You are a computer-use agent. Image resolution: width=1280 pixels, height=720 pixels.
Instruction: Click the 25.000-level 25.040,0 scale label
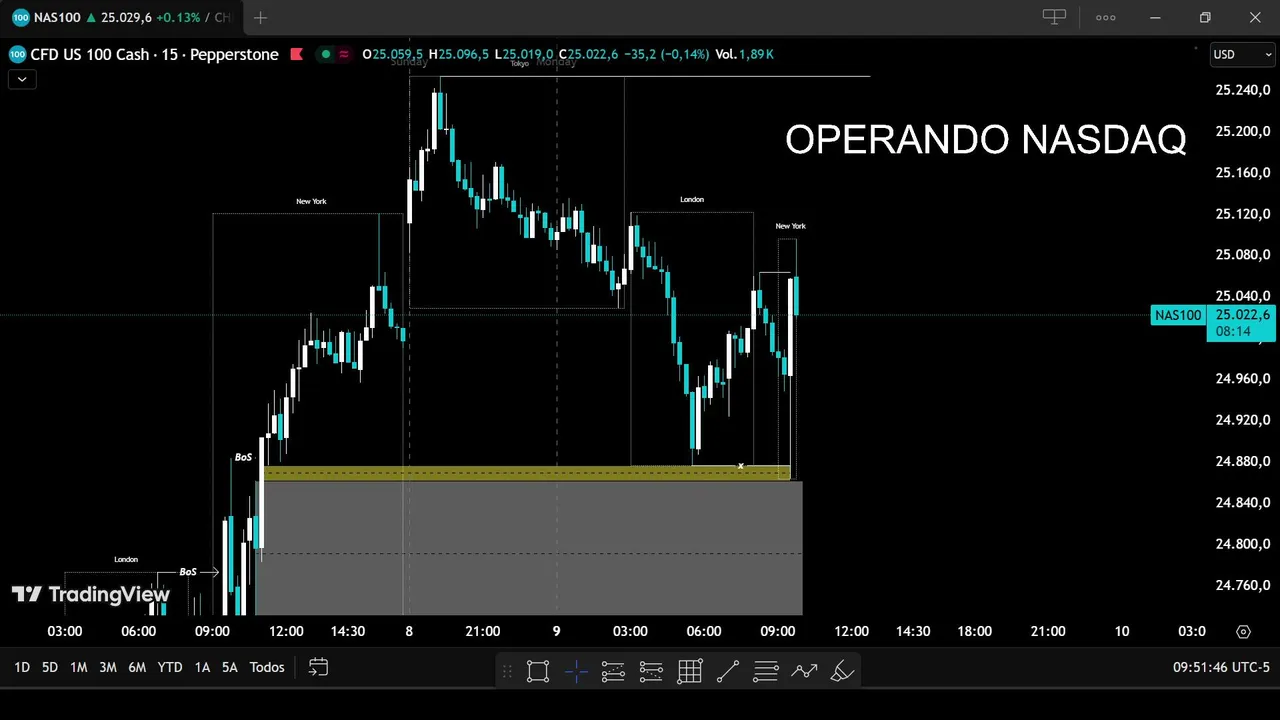click(x=1242, y=296)
